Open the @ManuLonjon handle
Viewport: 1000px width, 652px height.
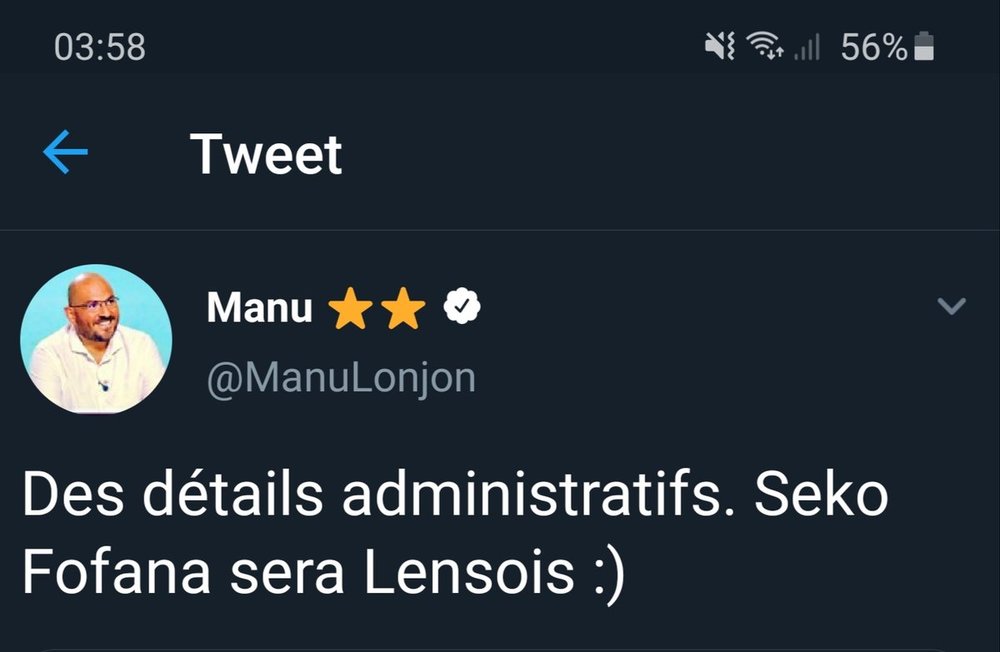coord(341,378)
